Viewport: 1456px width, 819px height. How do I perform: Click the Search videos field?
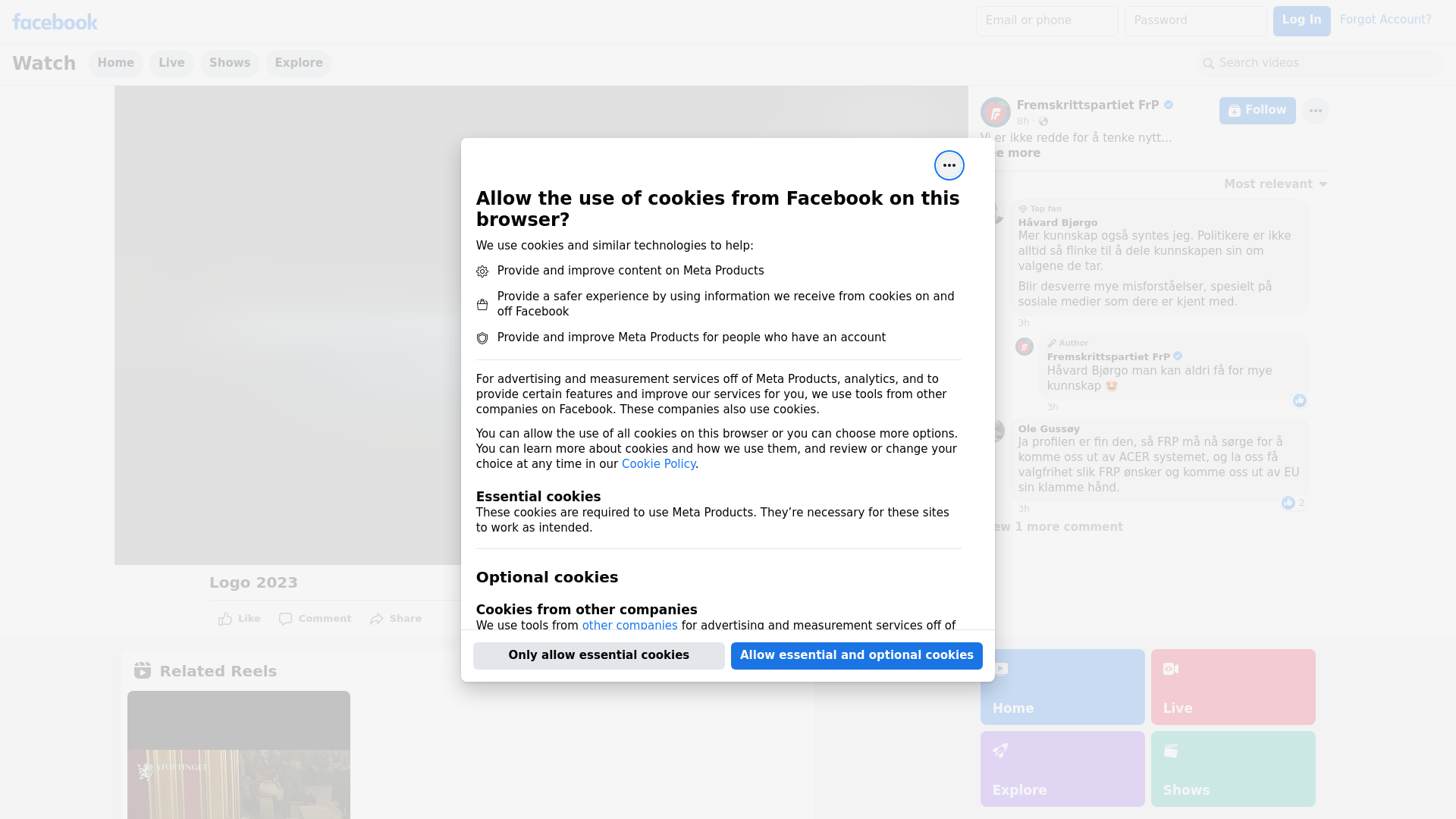coord(1319,64)
